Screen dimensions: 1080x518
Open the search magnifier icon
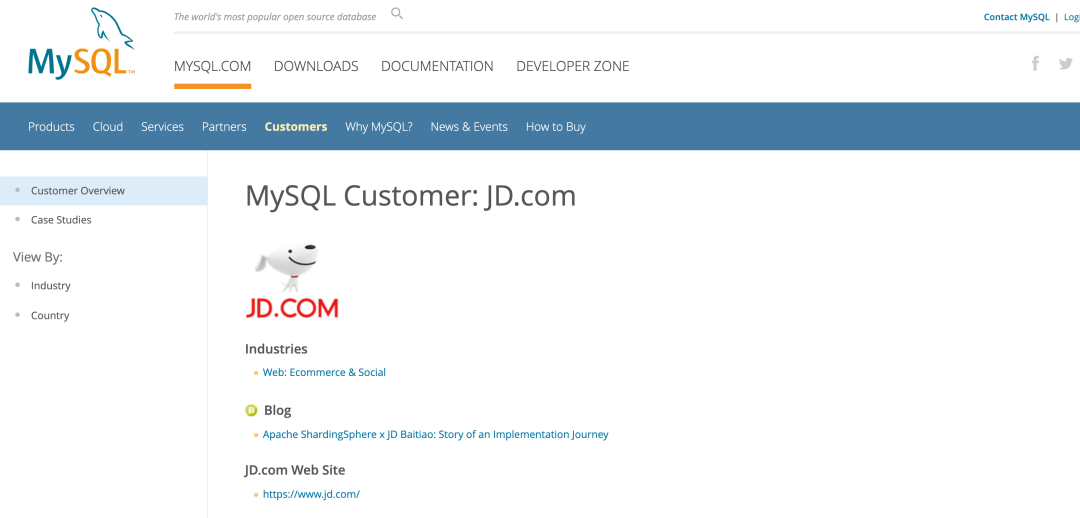pyautogui.click(x=397, y=13)
